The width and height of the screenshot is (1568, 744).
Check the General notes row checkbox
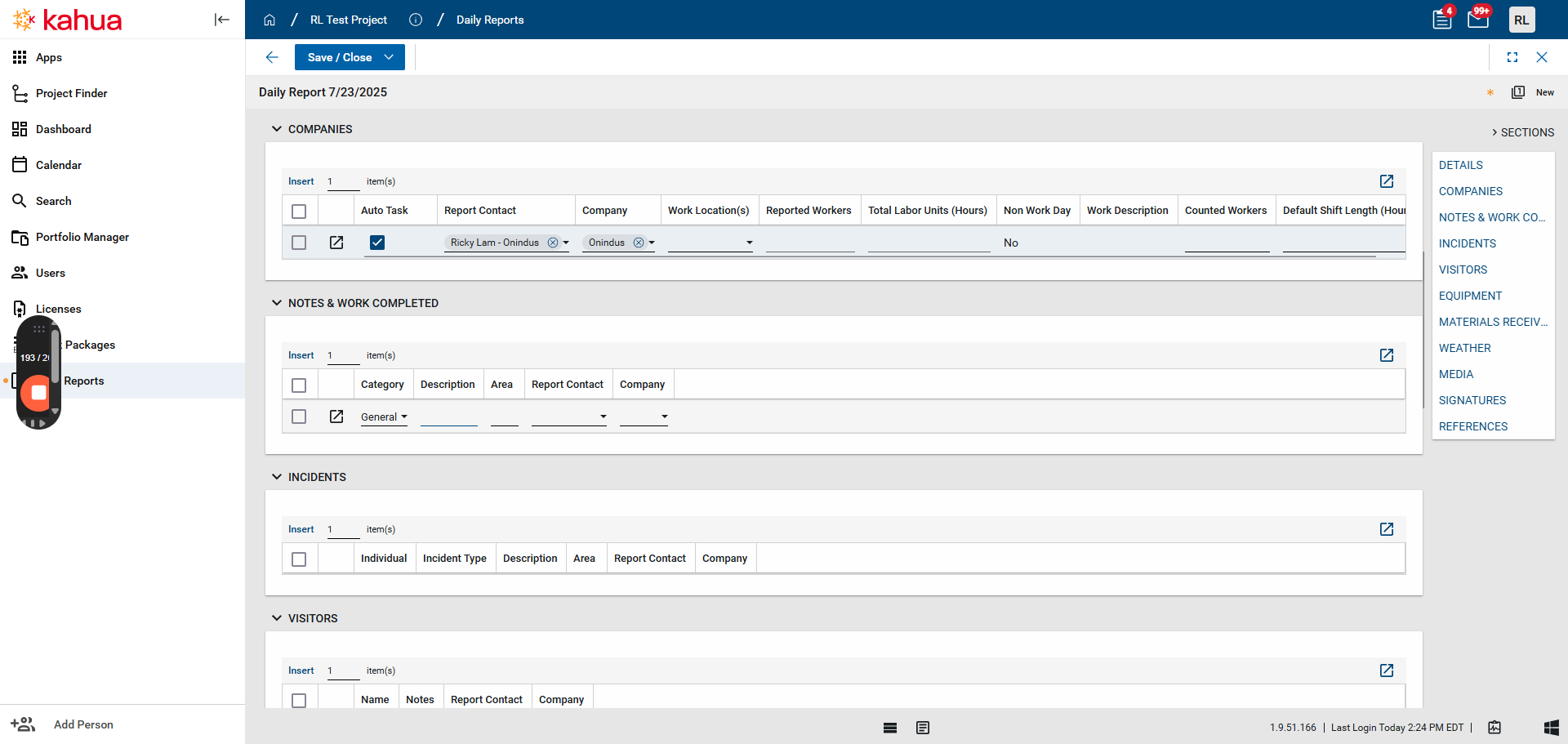point(299,417)
